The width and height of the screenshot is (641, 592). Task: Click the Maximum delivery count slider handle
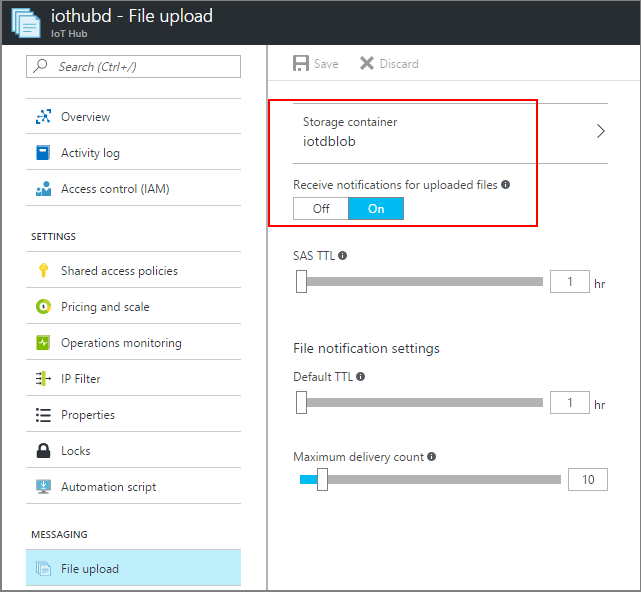pyautogui.click(x=322, y=479)
